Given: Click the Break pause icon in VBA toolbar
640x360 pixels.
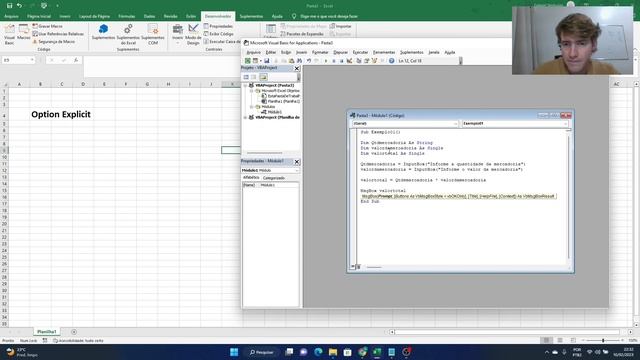Looking at the screenshot, I should tap(334, 61).
